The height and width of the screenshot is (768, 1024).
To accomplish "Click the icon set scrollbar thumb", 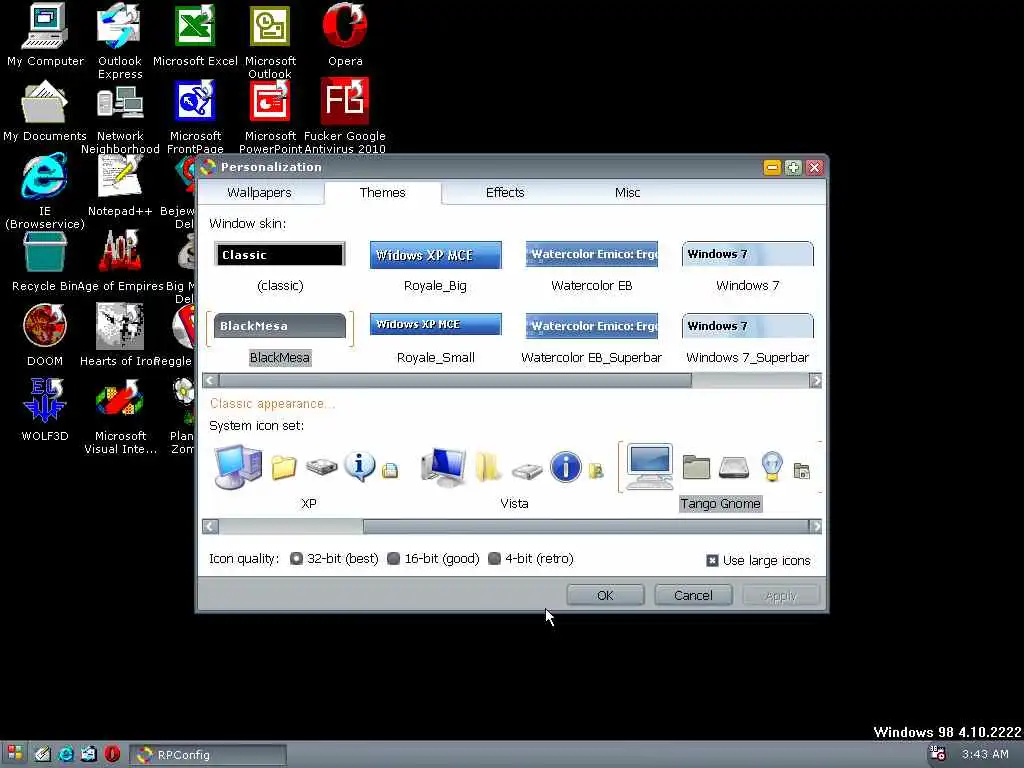I will (x=586, y=526).
